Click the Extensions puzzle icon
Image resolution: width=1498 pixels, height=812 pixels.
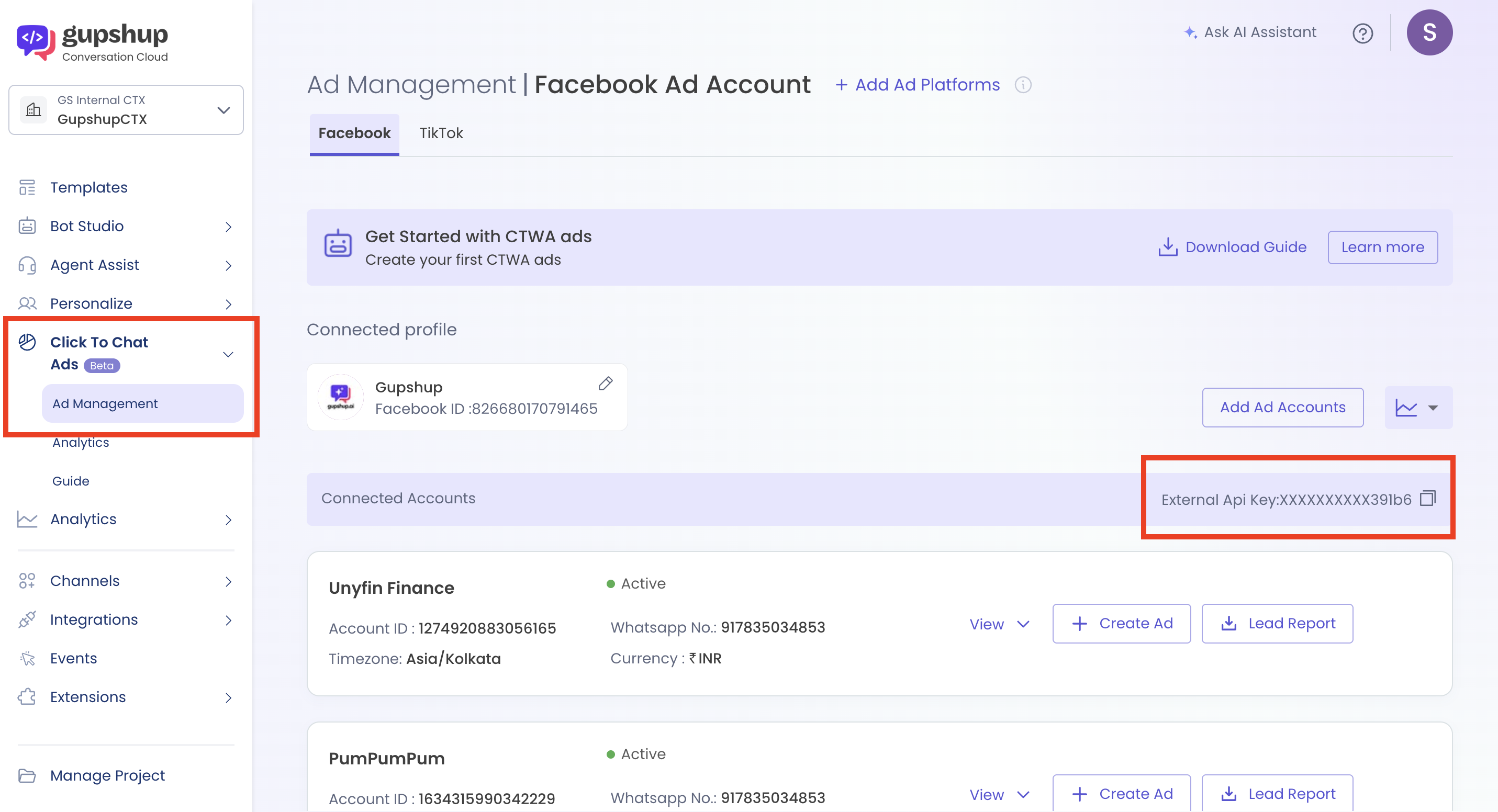[27, 697]
